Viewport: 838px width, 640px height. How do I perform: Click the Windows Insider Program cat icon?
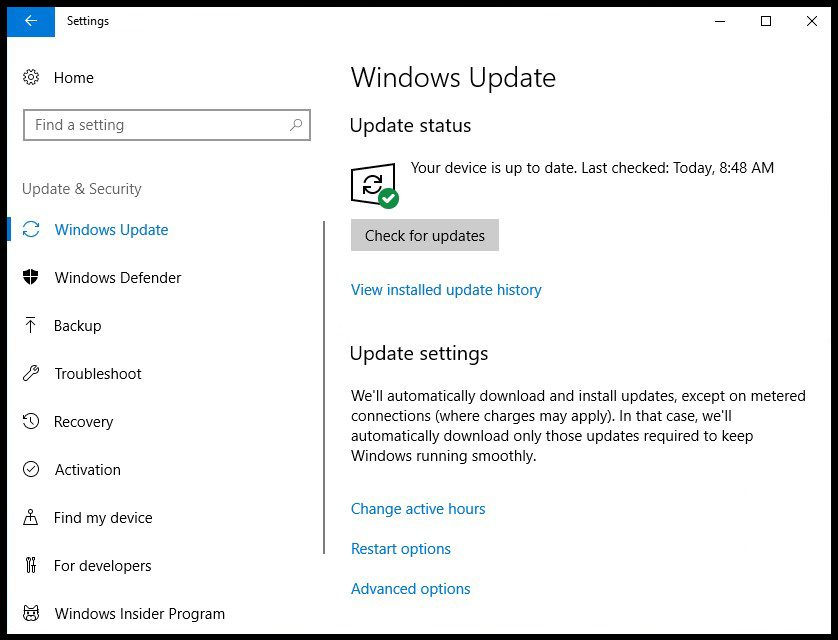coord(31,614)
